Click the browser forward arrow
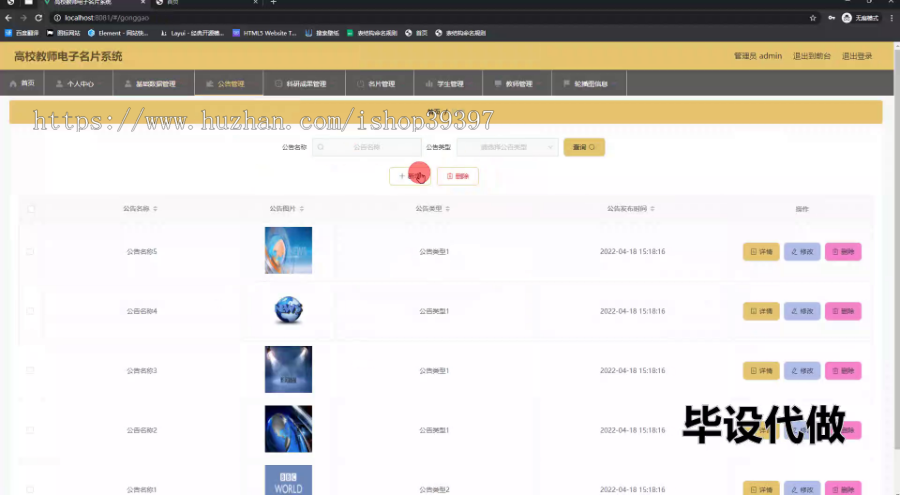The width and height of the screenshot is (900, 495). click(24, 18)
